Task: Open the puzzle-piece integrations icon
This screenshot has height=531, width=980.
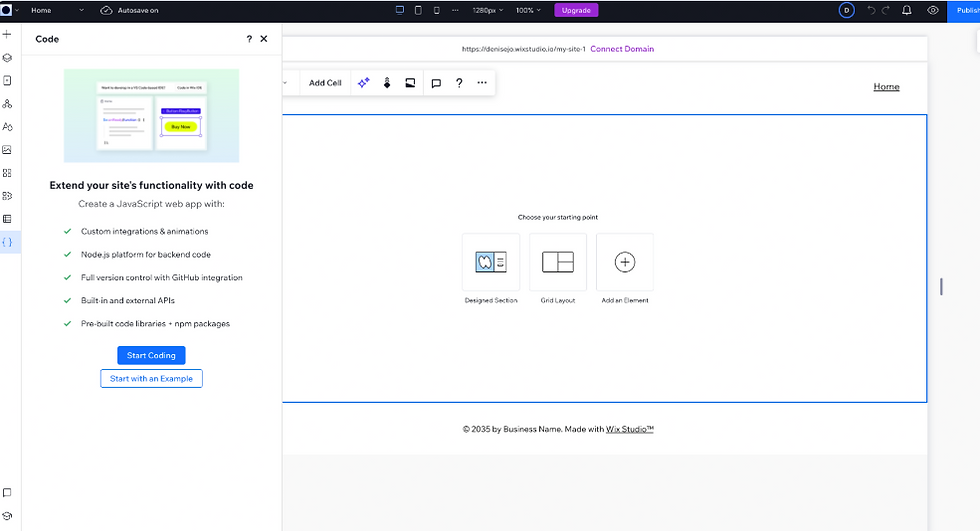Action: point(7,196)
